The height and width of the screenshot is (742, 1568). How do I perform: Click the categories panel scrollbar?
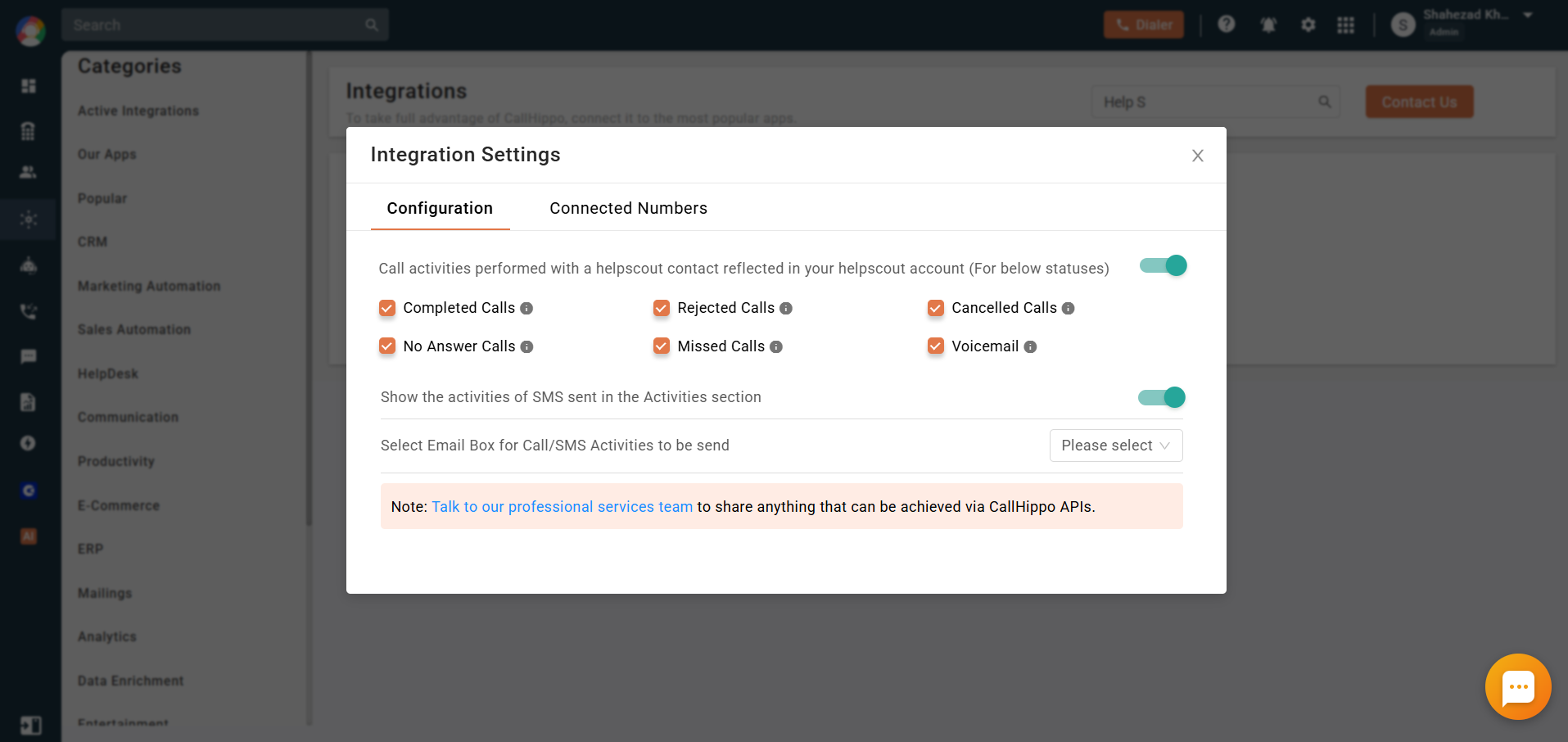(x=309, y=288)
